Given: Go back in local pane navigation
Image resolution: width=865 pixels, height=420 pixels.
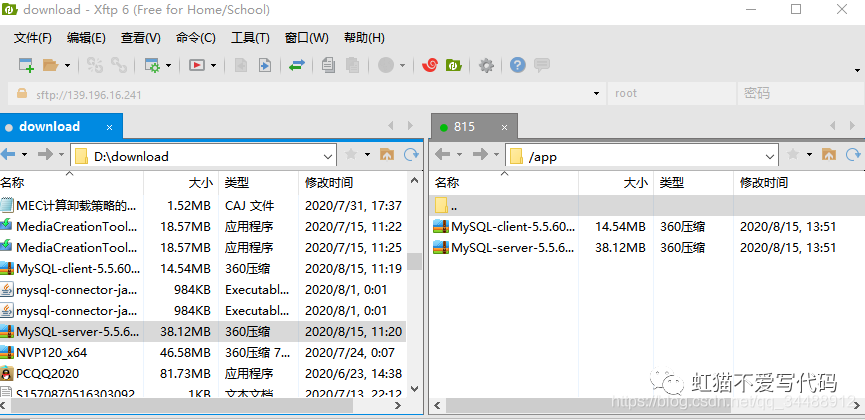Looking at the screenshot, I should click(x=8, y=155).
